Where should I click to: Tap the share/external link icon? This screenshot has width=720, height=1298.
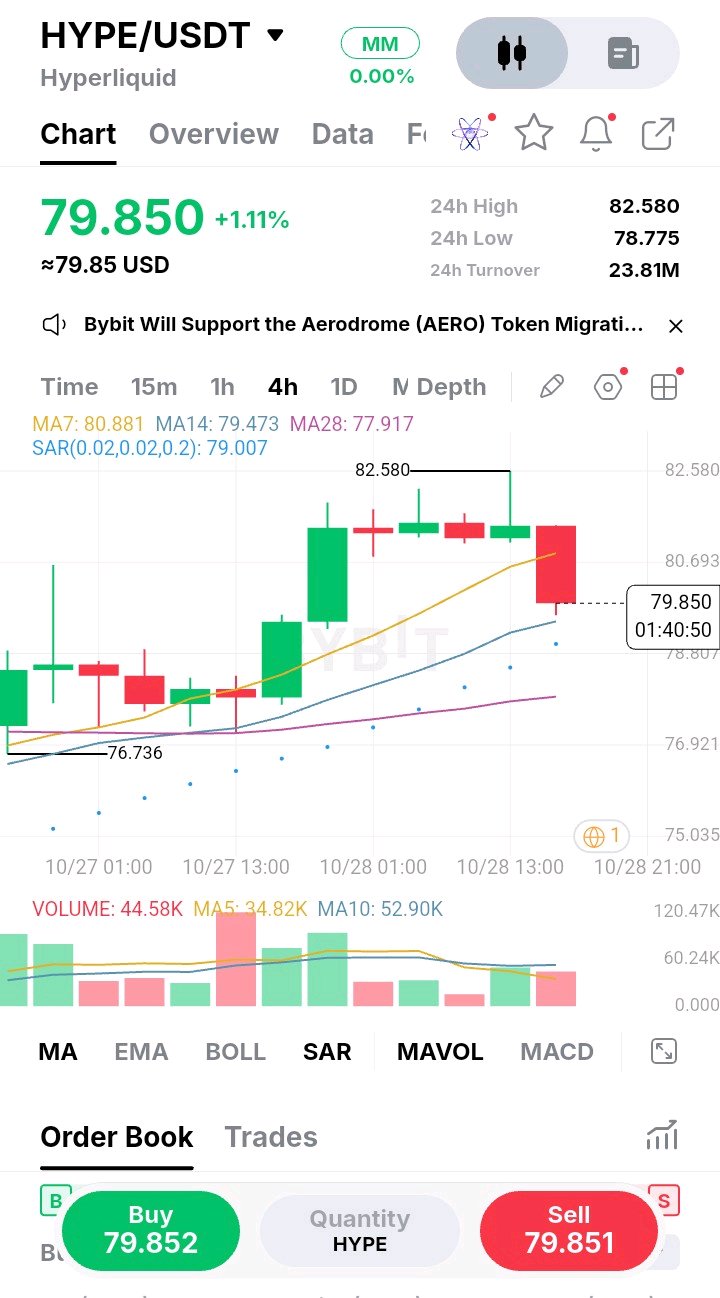coord(658,133)
